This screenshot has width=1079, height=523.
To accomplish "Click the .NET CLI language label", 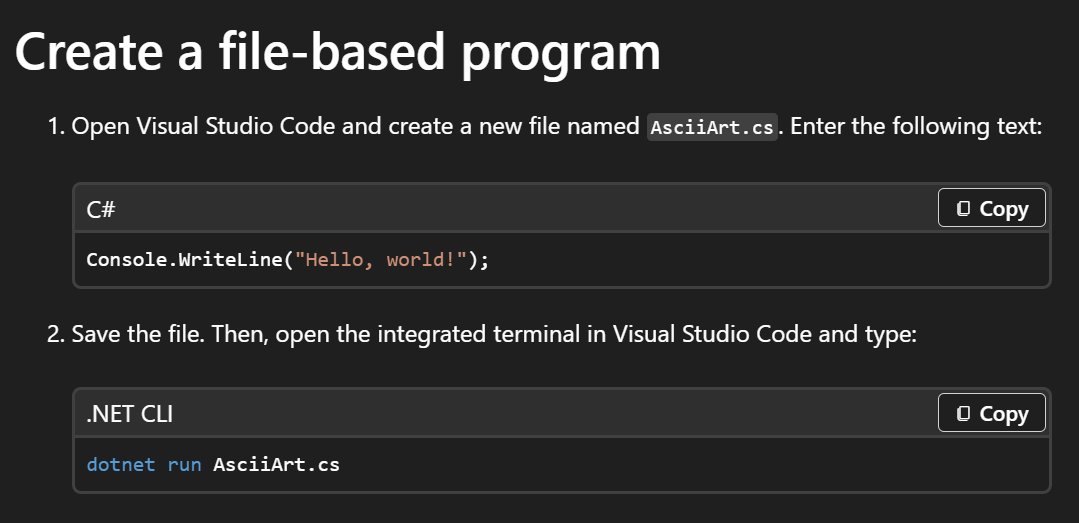I will pyautogui.click(x=130, y=414).
